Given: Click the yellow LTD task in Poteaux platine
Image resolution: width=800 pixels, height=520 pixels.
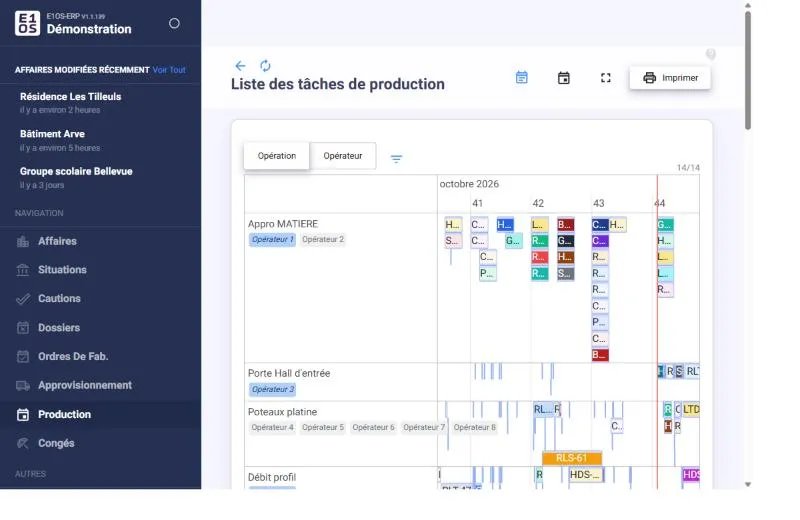Looking at the screenshot, I should tap(691, 409).
